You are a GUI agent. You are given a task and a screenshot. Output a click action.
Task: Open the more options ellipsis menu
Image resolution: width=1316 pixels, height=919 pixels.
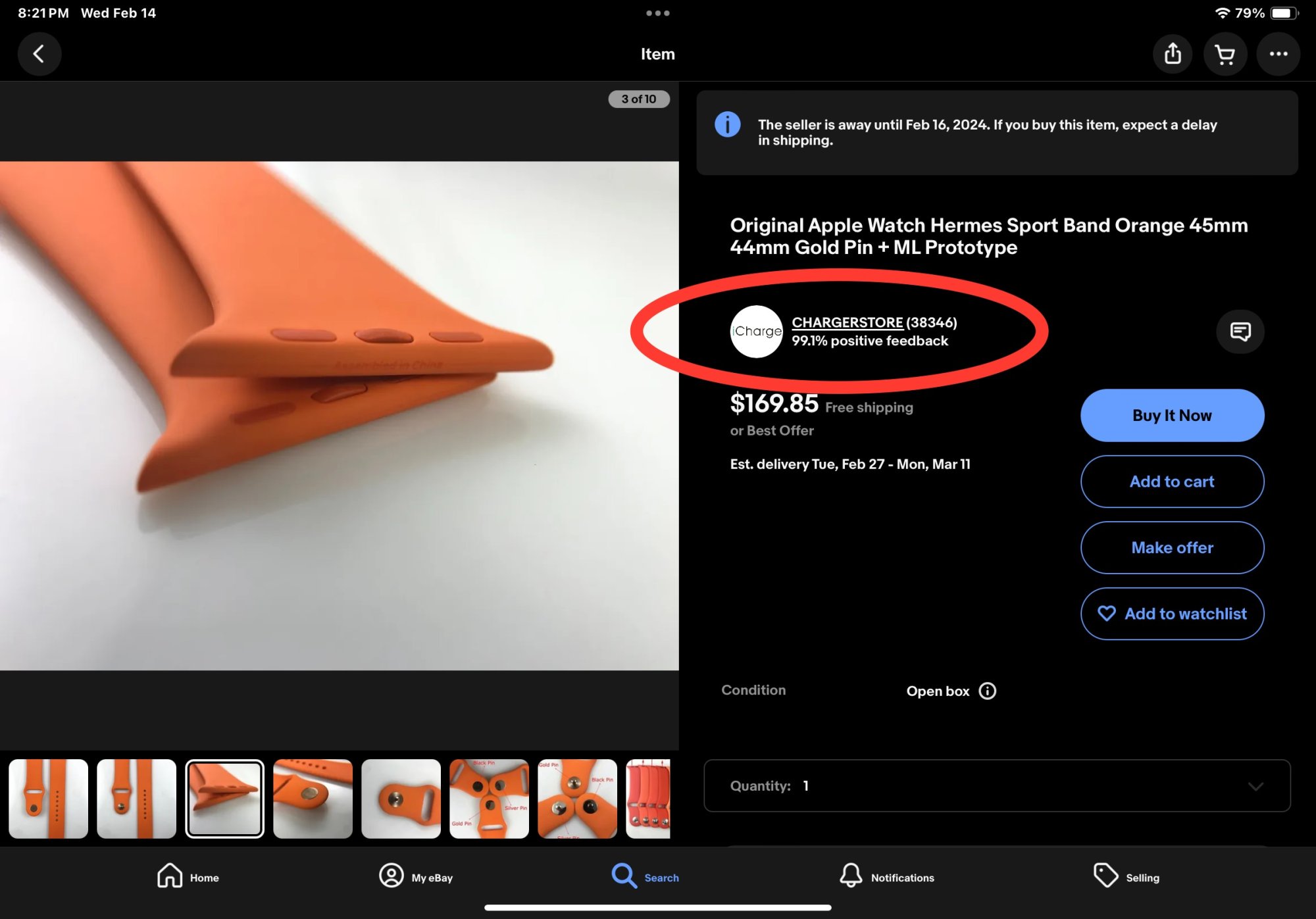click(x=1278, y=54)
